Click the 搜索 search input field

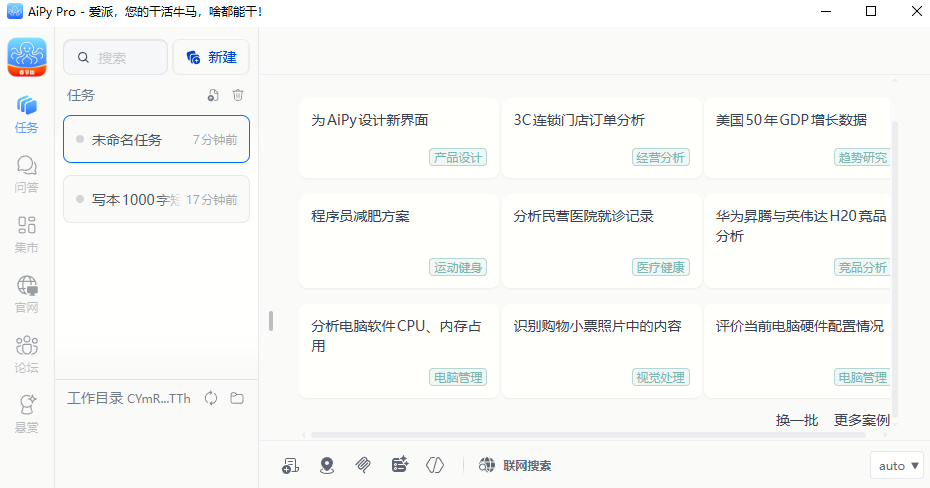[116, 58]
